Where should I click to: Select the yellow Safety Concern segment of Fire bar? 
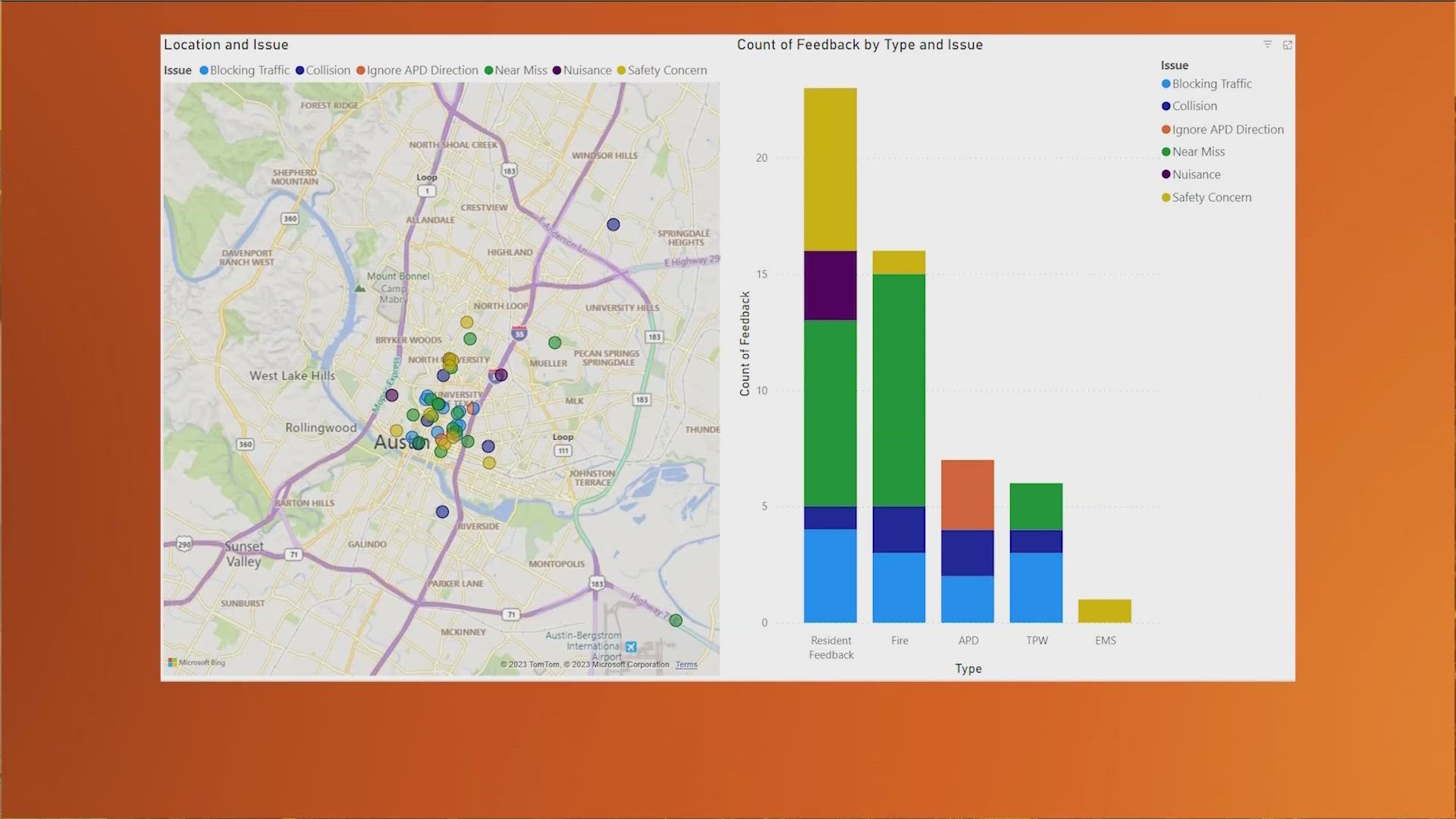point(899,262)
